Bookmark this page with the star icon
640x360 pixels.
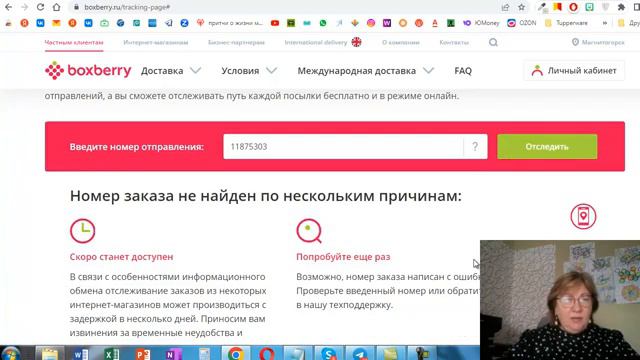522,7
